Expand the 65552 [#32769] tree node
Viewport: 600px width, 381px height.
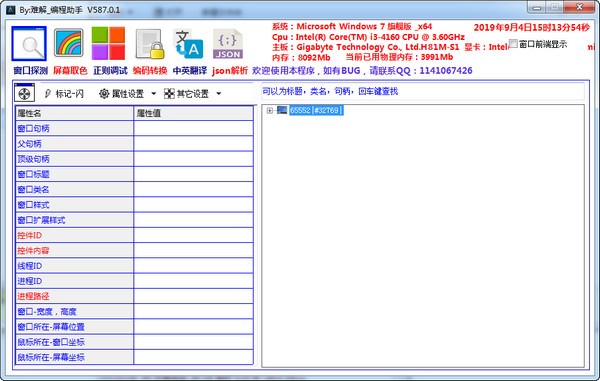click(x=270, y=111)
